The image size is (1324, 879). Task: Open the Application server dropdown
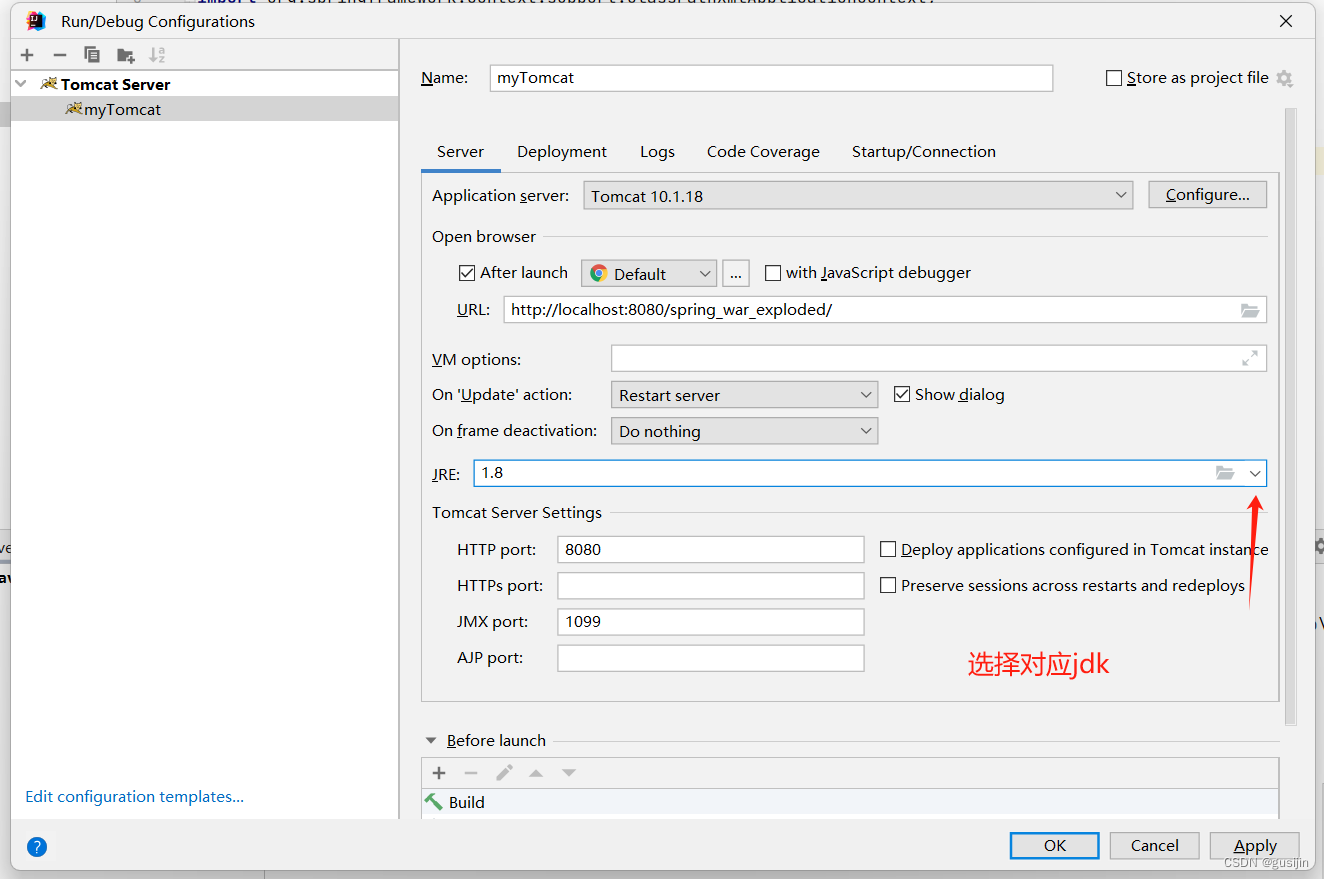tap(858, 195)
